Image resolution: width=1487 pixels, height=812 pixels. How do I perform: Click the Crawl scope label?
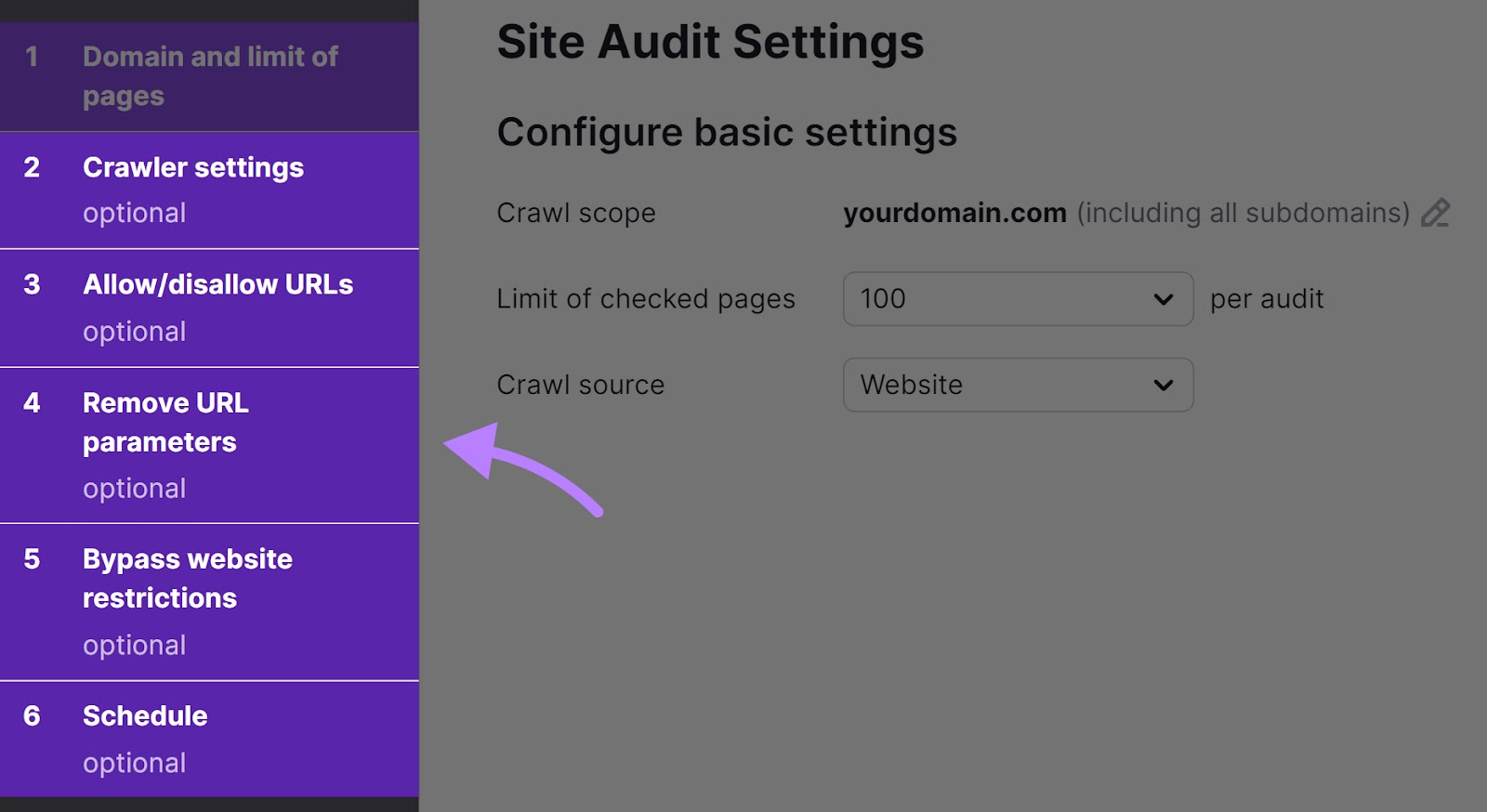pos(576,213)
